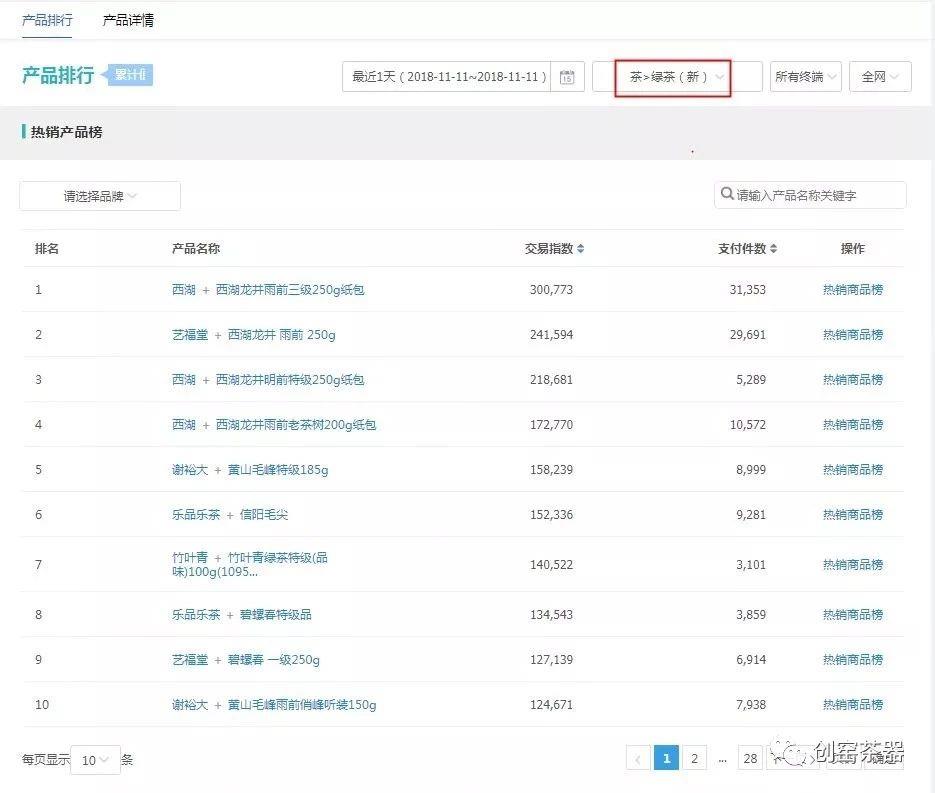
Task: Click 产品名称 column header
Action: click(196, 249)
